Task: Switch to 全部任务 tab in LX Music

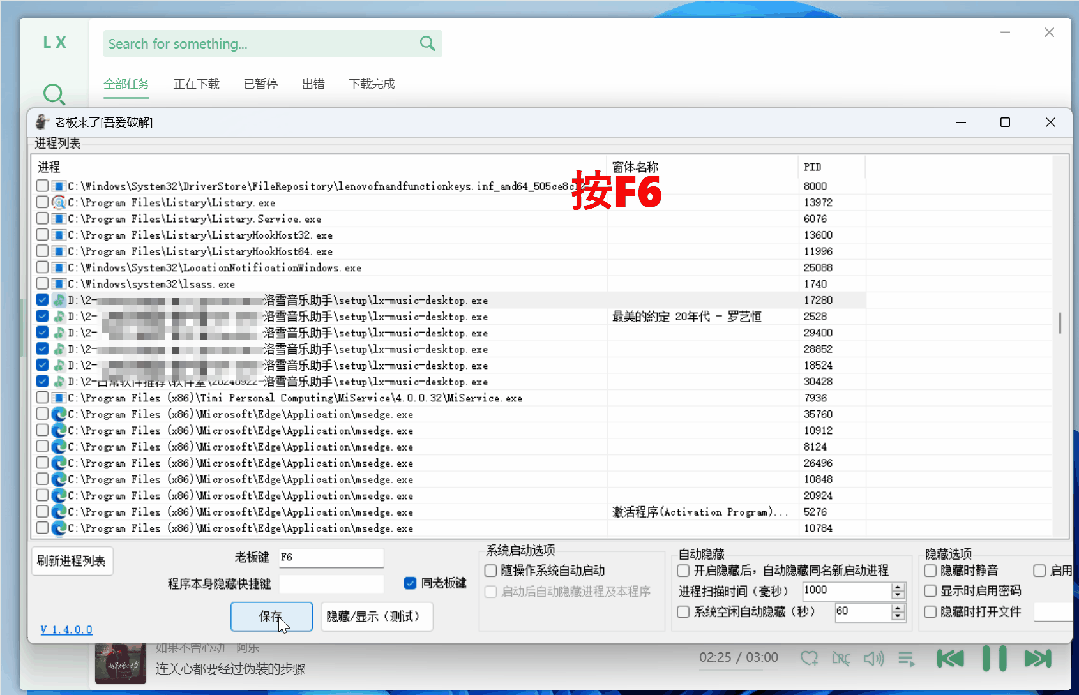Action: (126, 84)
